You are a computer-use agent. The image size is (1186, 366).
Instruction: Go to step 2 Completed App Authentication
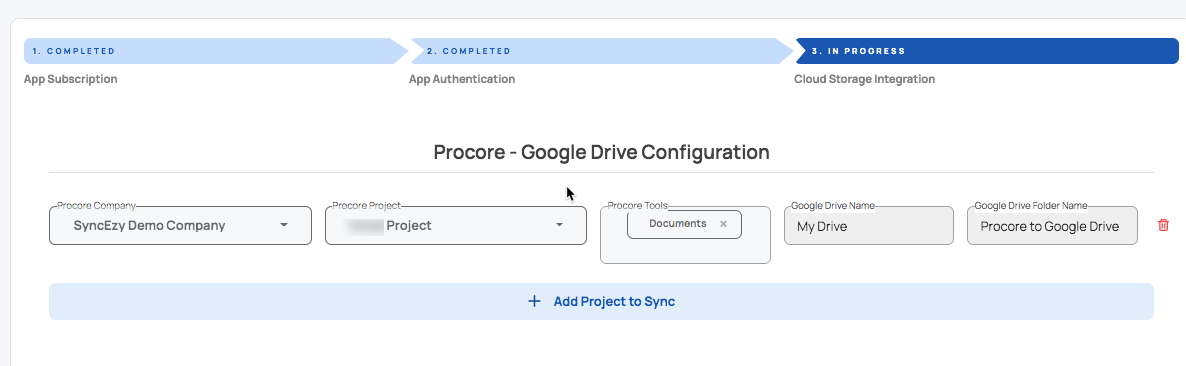(601, 51)
